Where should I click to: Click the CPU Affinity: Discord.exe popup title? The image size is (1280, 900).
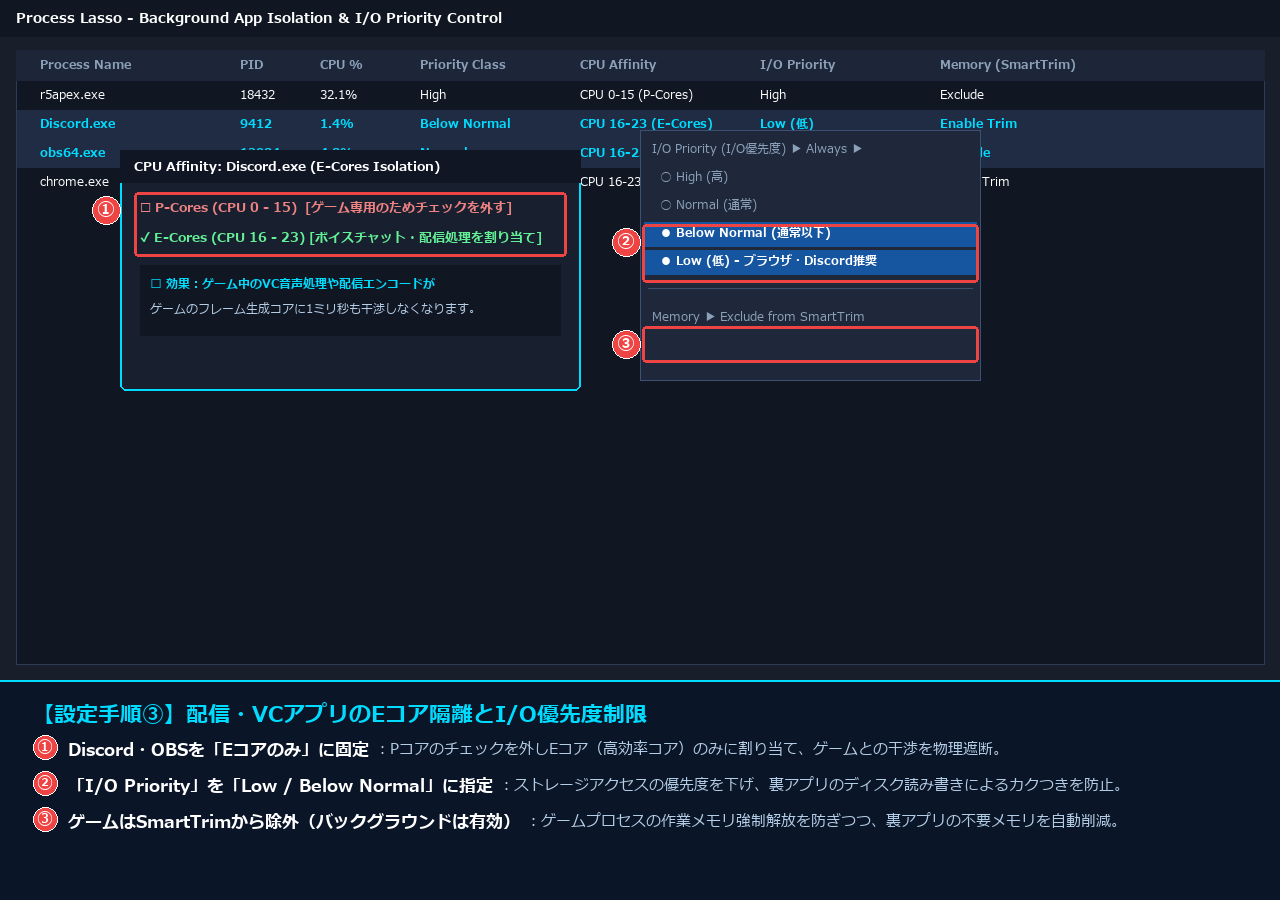tap(287, 166)
